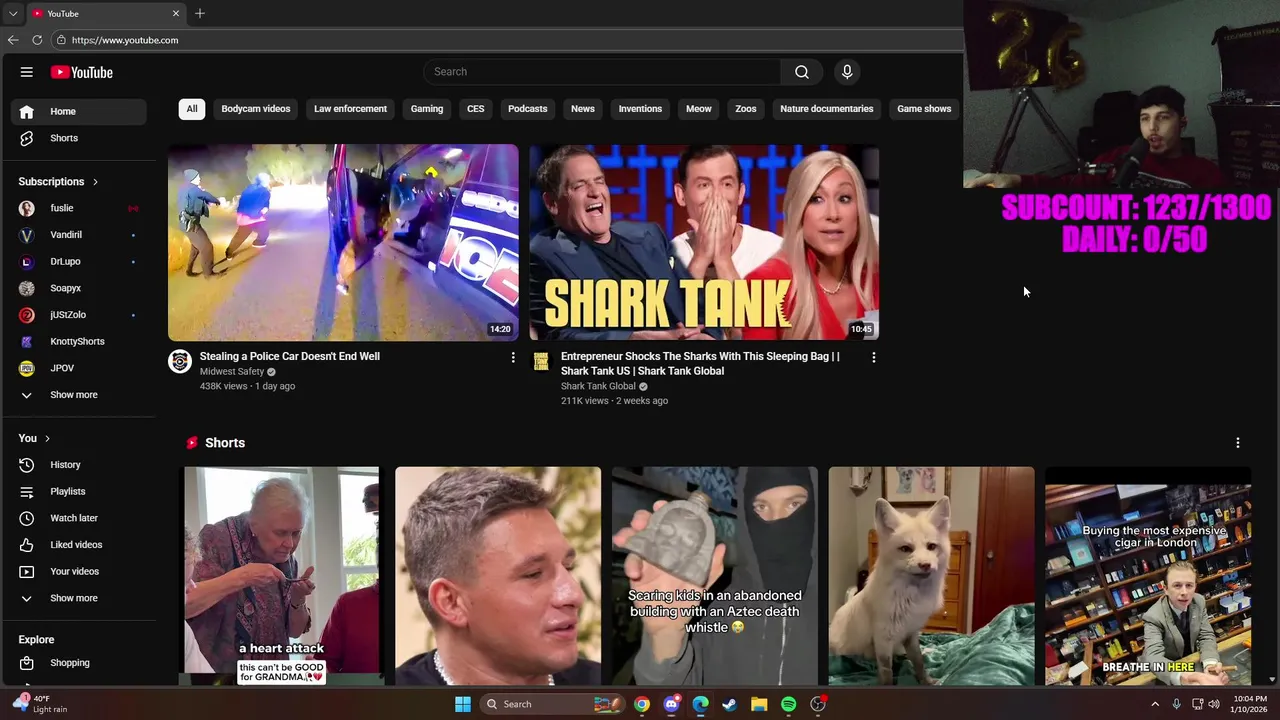Select CES filter chip
This screenshot has height=720, width=1280.
476,109
